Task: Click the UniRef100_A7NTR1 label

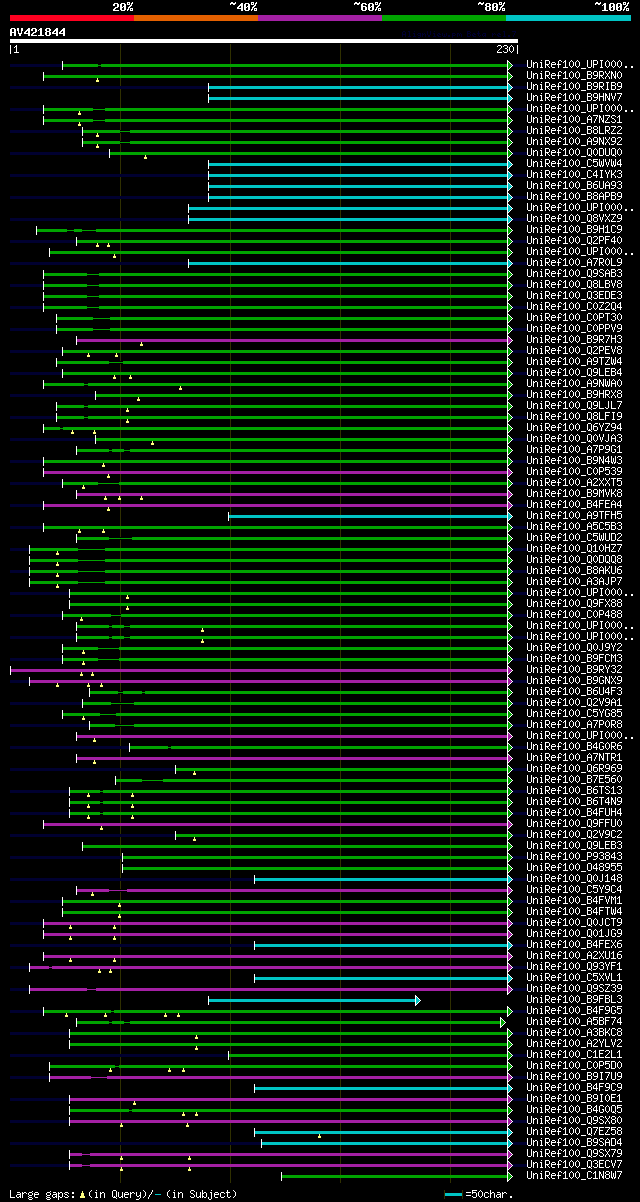Action: pos(575,757)
